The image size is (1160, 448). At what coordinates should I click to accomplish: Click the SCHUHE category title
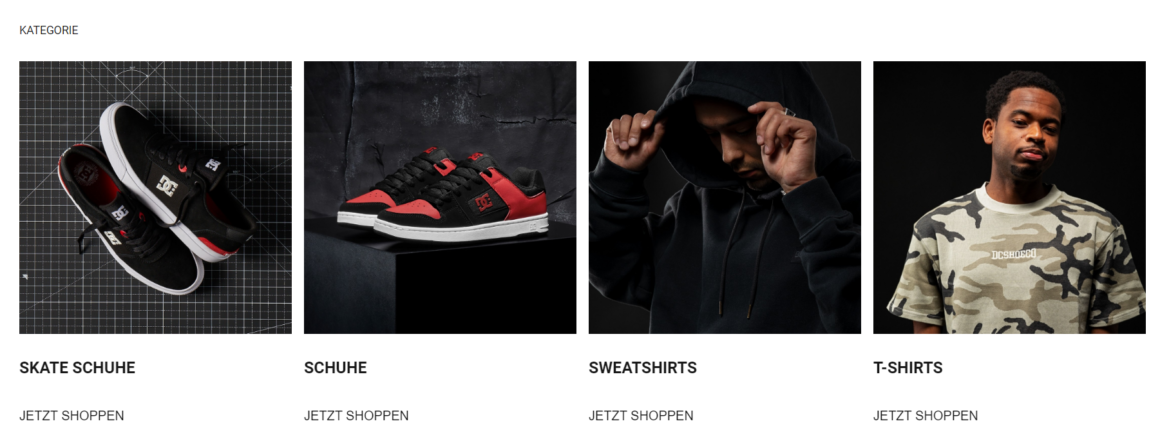pyautogui.click(x=335, y=367)
